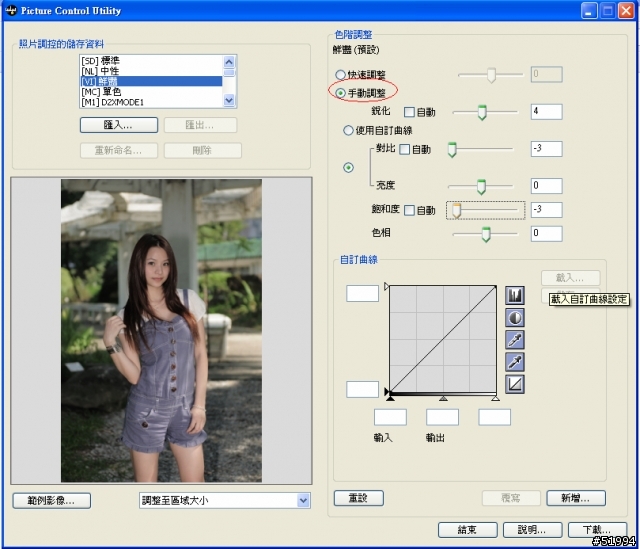The width and height of the screenshot is (640, 549).
Task: Click the upper output value field left of curve
Action: 362,293
